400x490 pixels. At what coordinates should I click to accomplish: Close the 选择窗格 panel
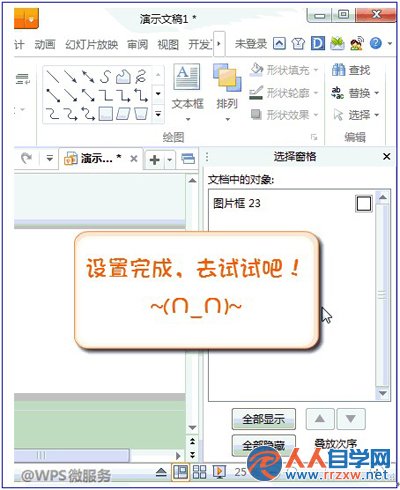coord(386,156)
